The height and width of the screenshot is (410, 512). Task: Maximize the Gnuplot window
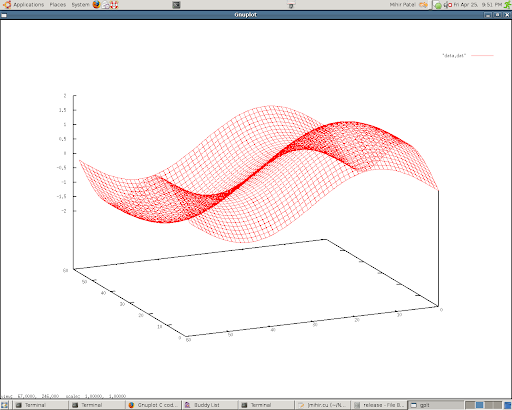497,15
